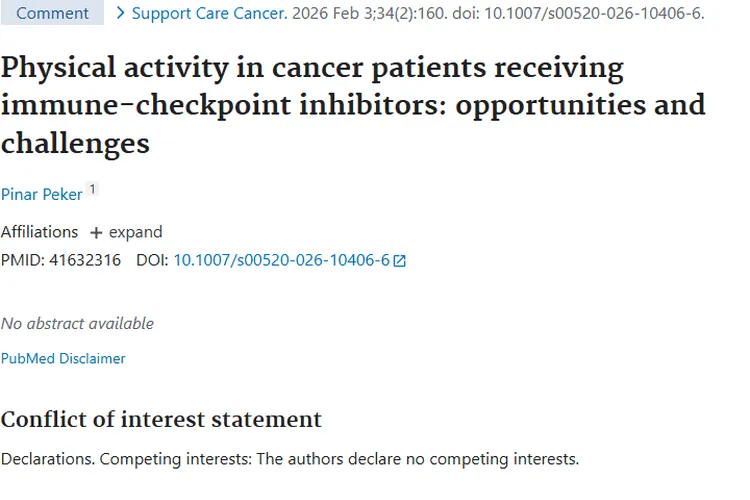The height and width of the screenshot is (500, 750).
Task: Click the superscript 1 affiliation marker
Action: 92,190
